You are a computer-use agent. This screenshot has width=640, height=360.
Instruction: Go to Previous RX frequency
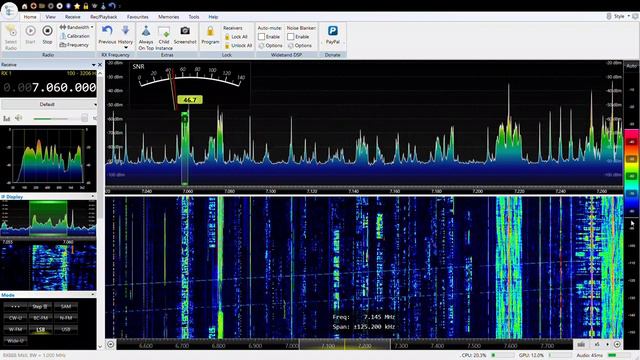[x=107, y=35]
